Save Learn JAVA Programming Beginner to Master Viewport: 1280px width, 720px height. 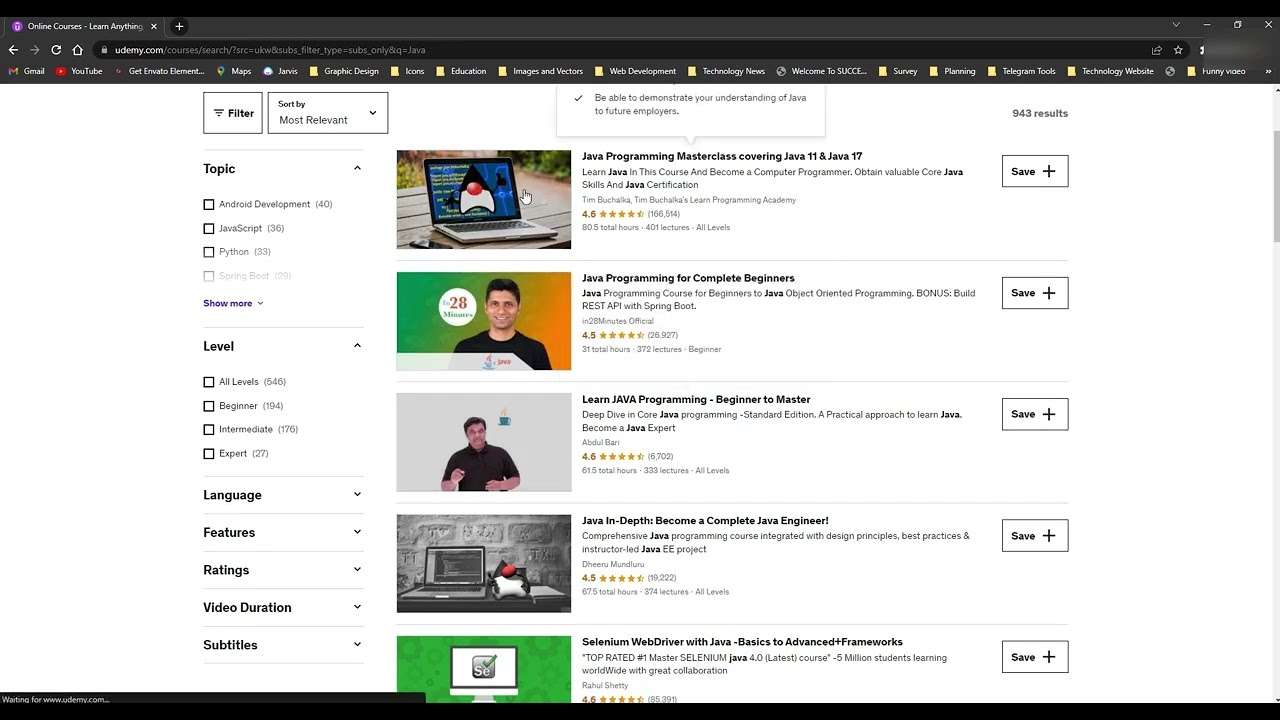click(1035, 414)
